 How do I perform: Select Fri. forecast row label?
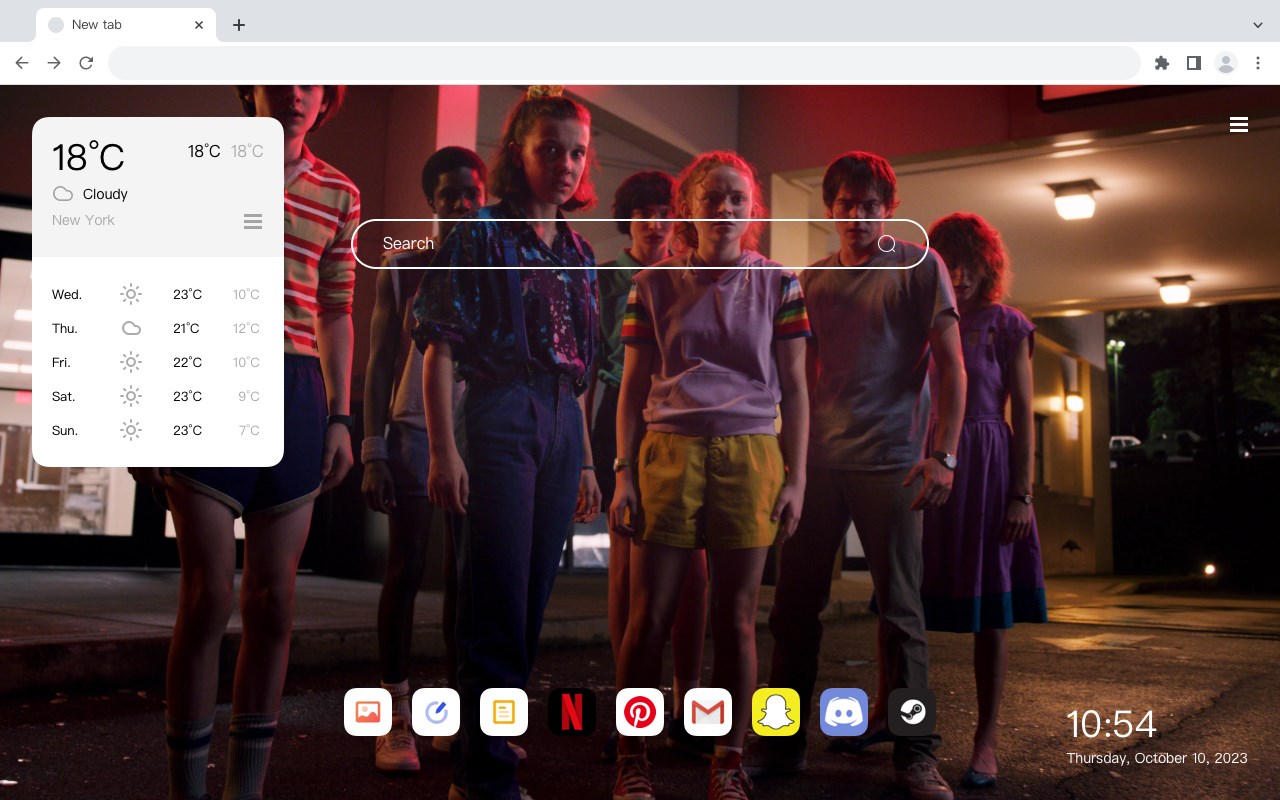coord(61,363)
